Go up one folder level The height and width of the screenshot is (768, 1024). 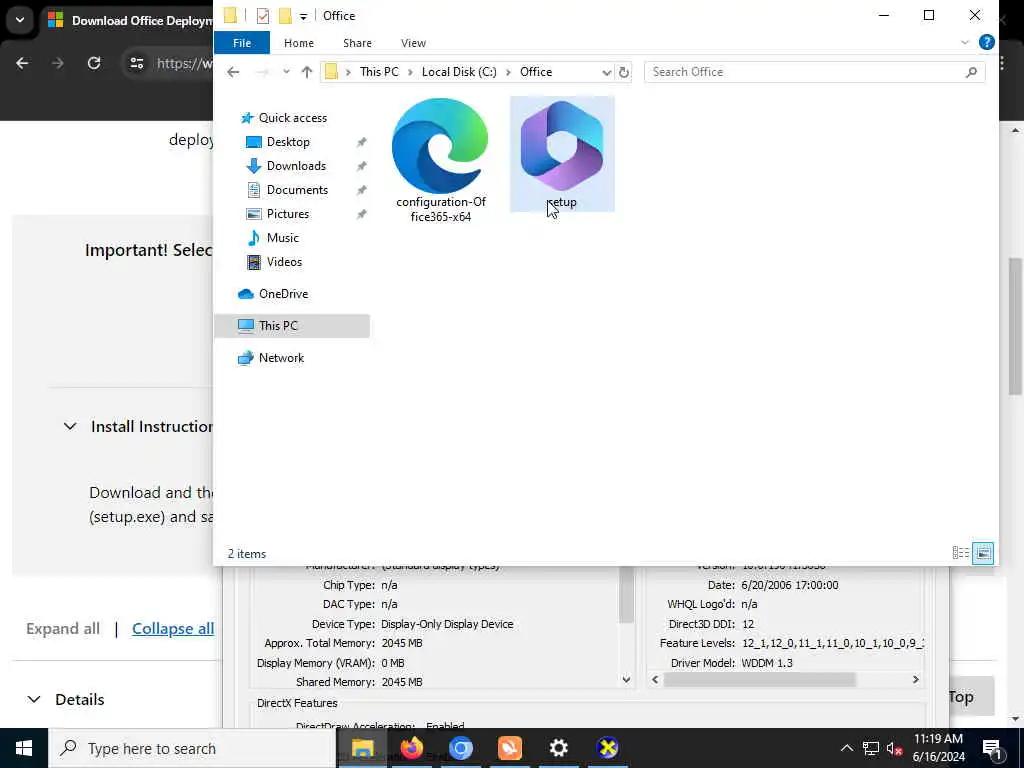click(x=307, y=72)
